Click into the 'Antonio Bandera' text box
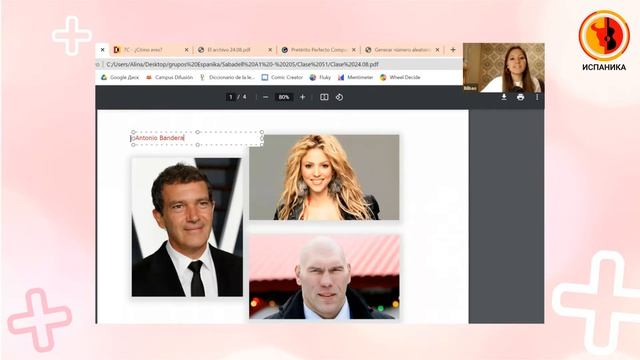This screenshot has height=360, width=640. point(198,138)
